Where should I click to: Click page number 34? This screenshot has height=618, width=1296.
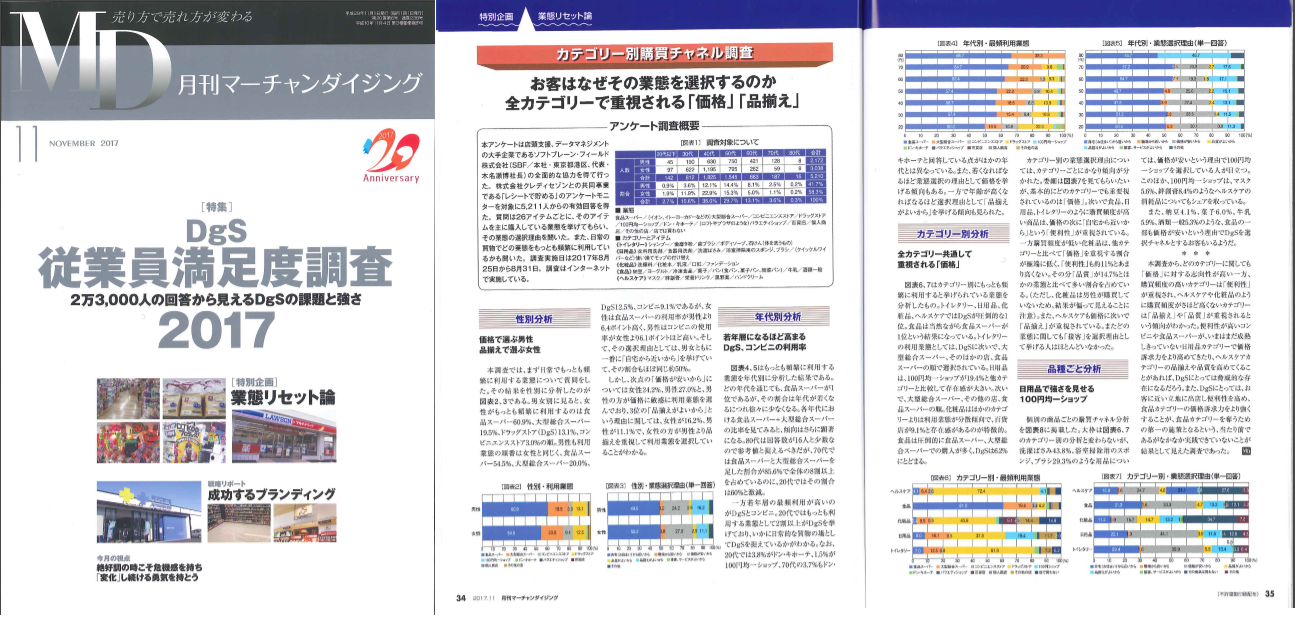click(462, 599)
